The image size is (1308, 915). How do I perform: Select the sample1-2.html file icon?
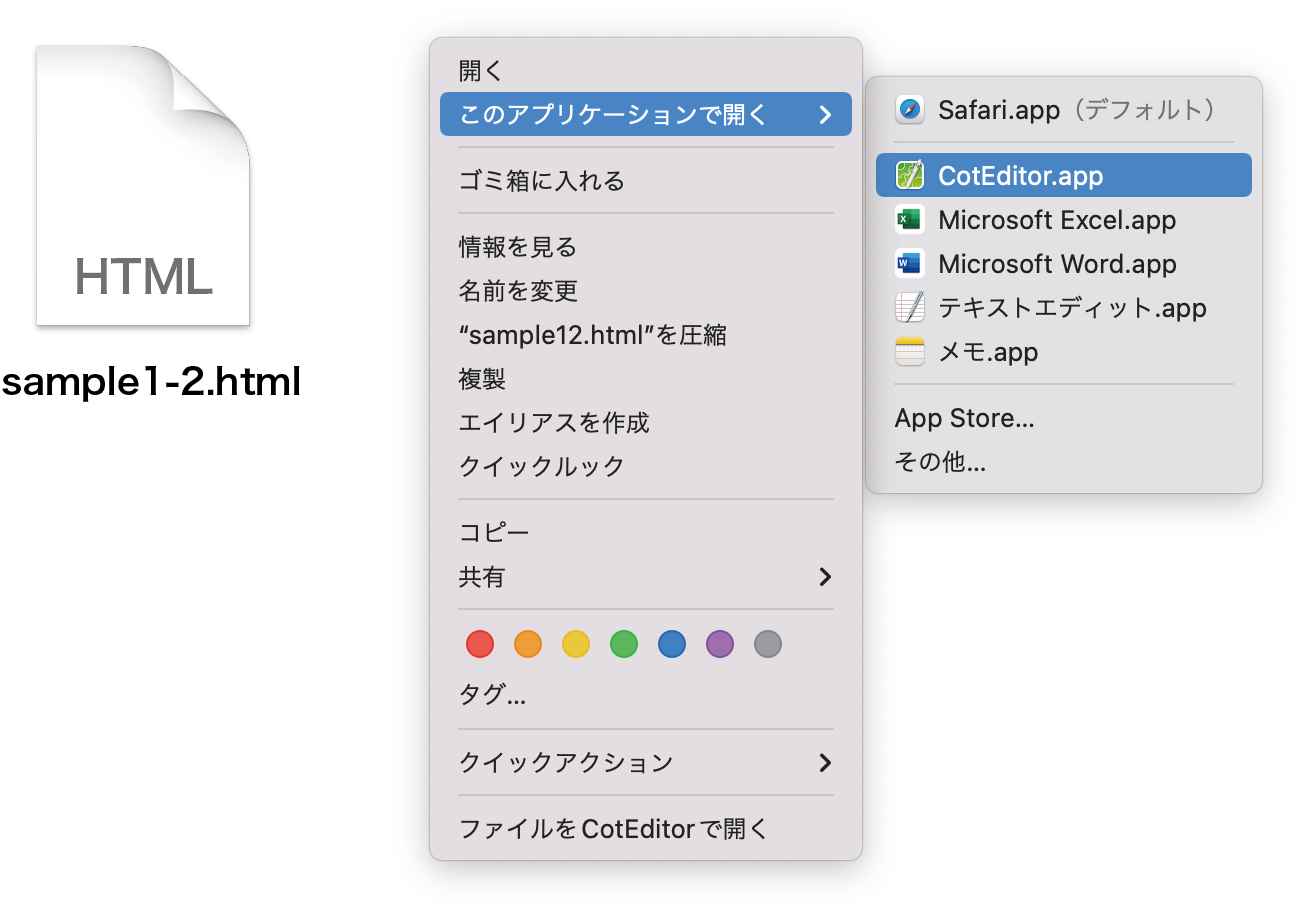[143, 185]
